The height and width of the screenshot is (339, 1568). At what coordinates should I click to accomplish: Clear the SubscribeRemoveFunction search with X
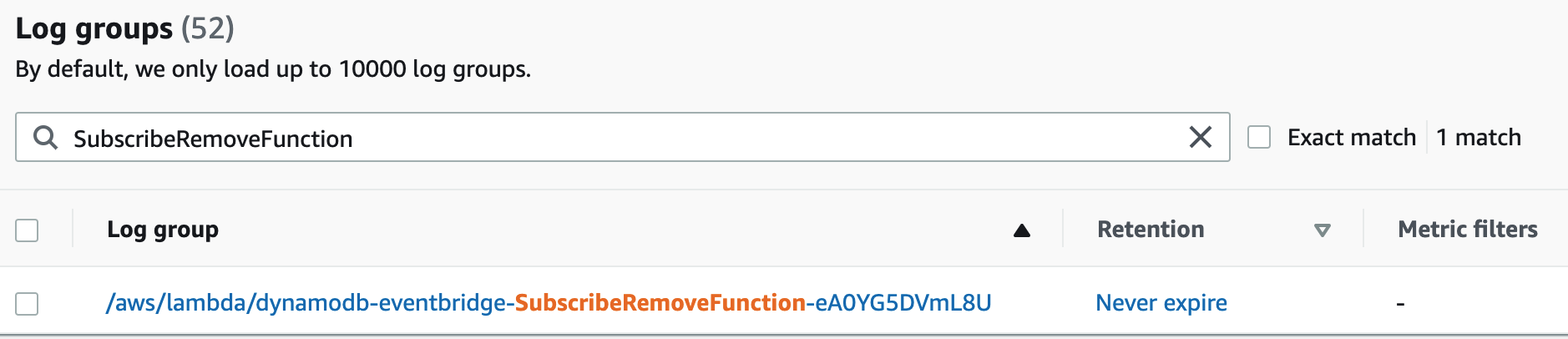tap(1200, 137)
